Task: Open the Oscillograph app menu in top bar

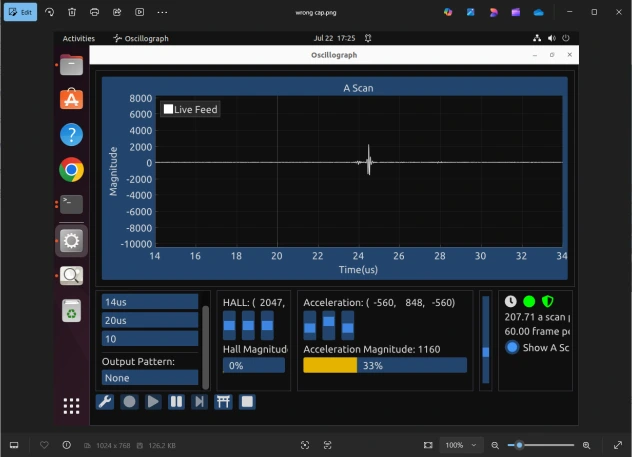Action: click(x=140, y=38)
